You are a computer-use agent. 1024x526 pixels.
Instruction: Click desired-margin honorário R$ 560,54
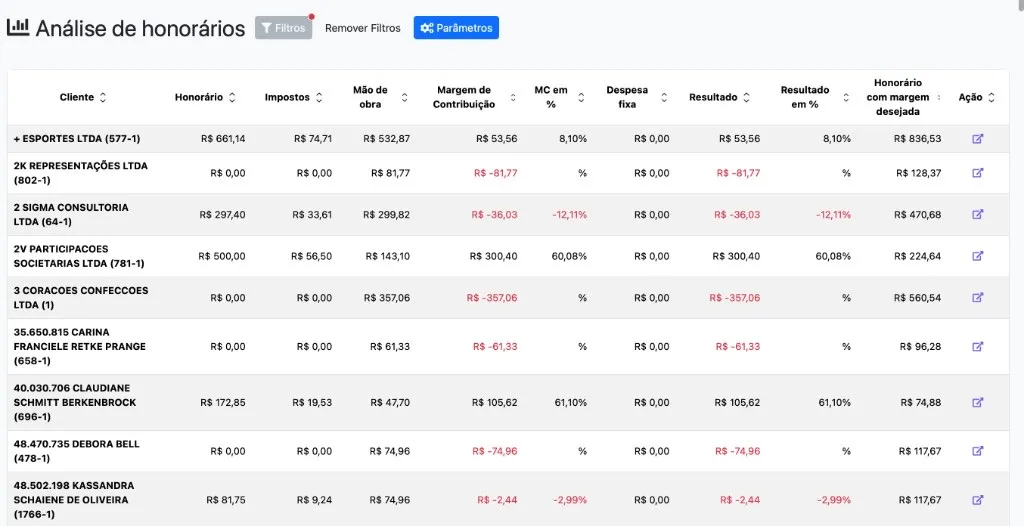tap(918, 297)
